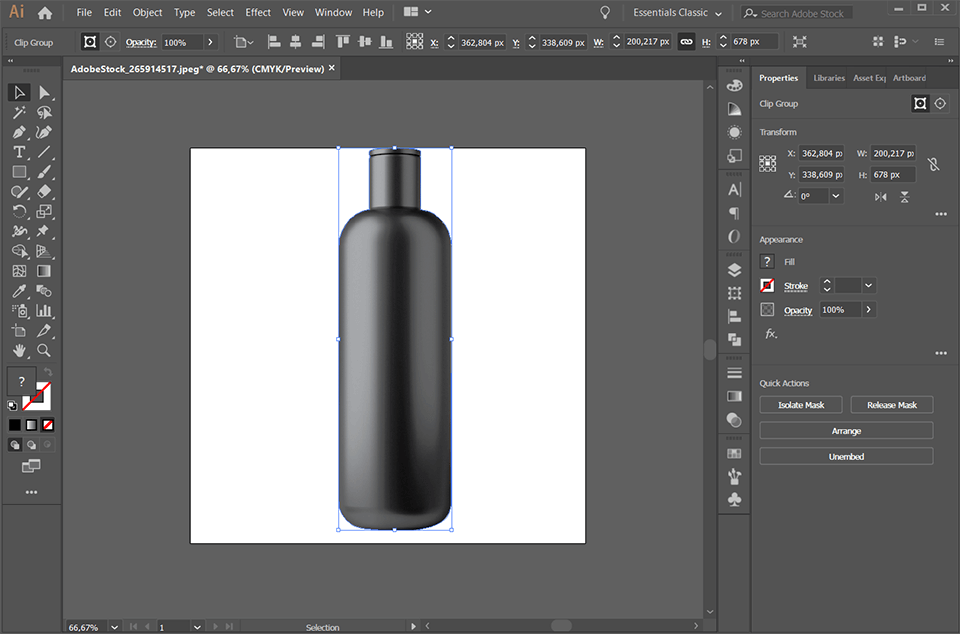This screenshot has height=634, width=960.
Task: Click the Stroke color swatch in Appearance
Action: tap(766, 285)
